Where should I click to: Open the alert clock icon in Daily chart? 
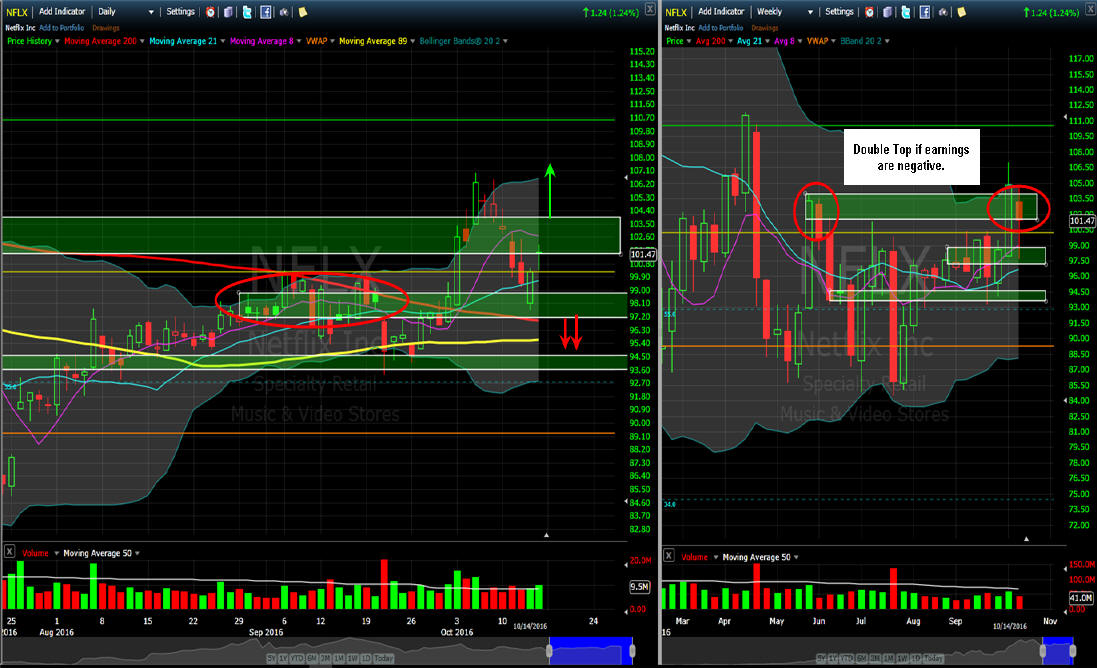click(x=210, y=12)
